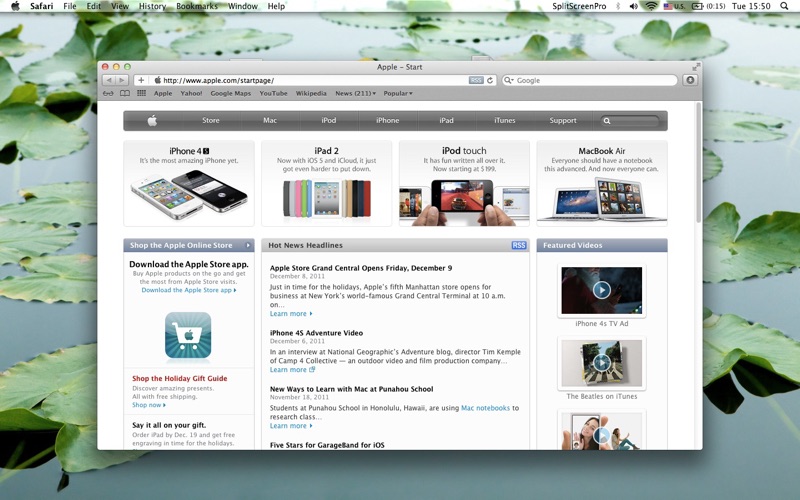Open the Bookmarks menu
This screenshot has width=800, height=500.
[197, 6]
